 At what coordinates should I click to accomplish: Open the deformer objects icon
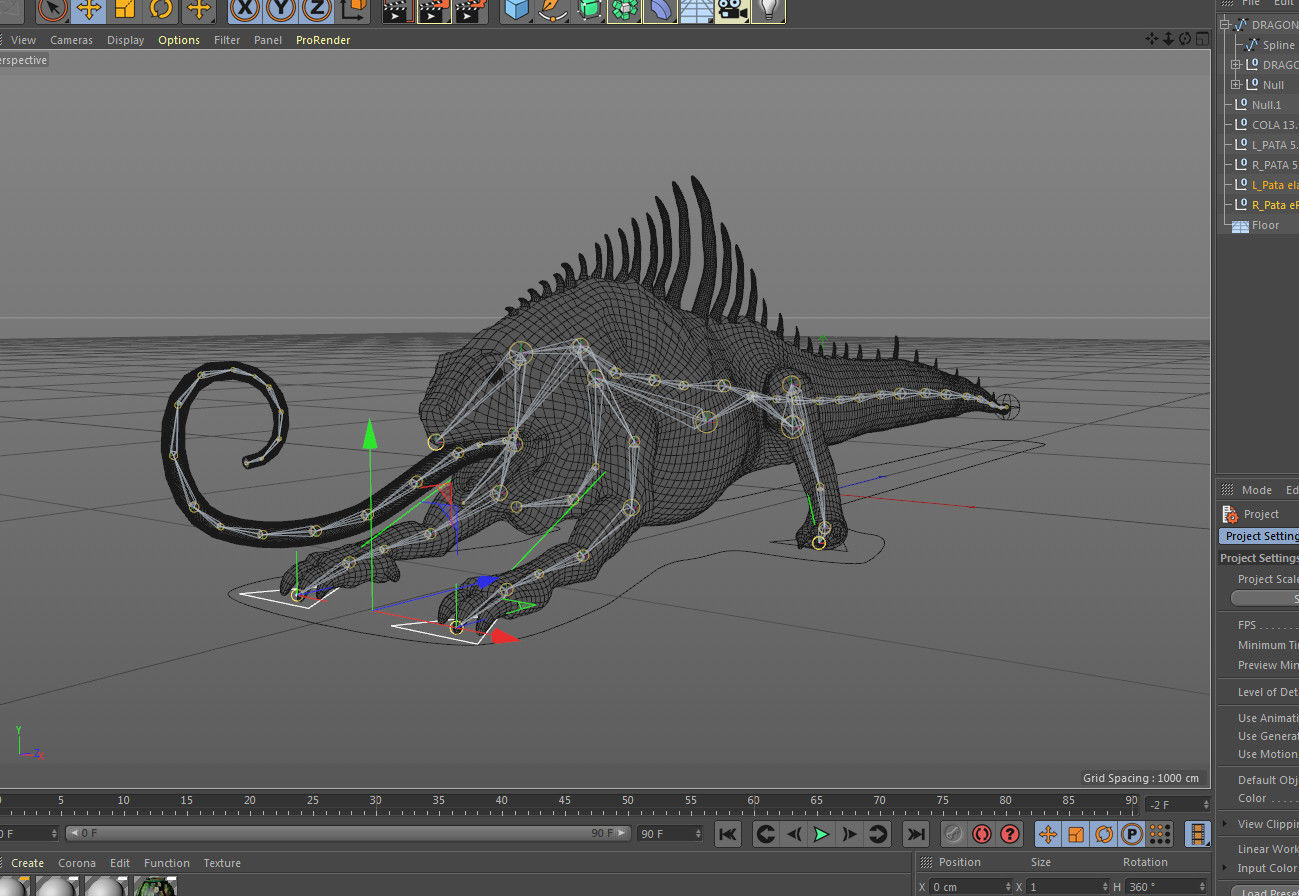tap(661, 10)
